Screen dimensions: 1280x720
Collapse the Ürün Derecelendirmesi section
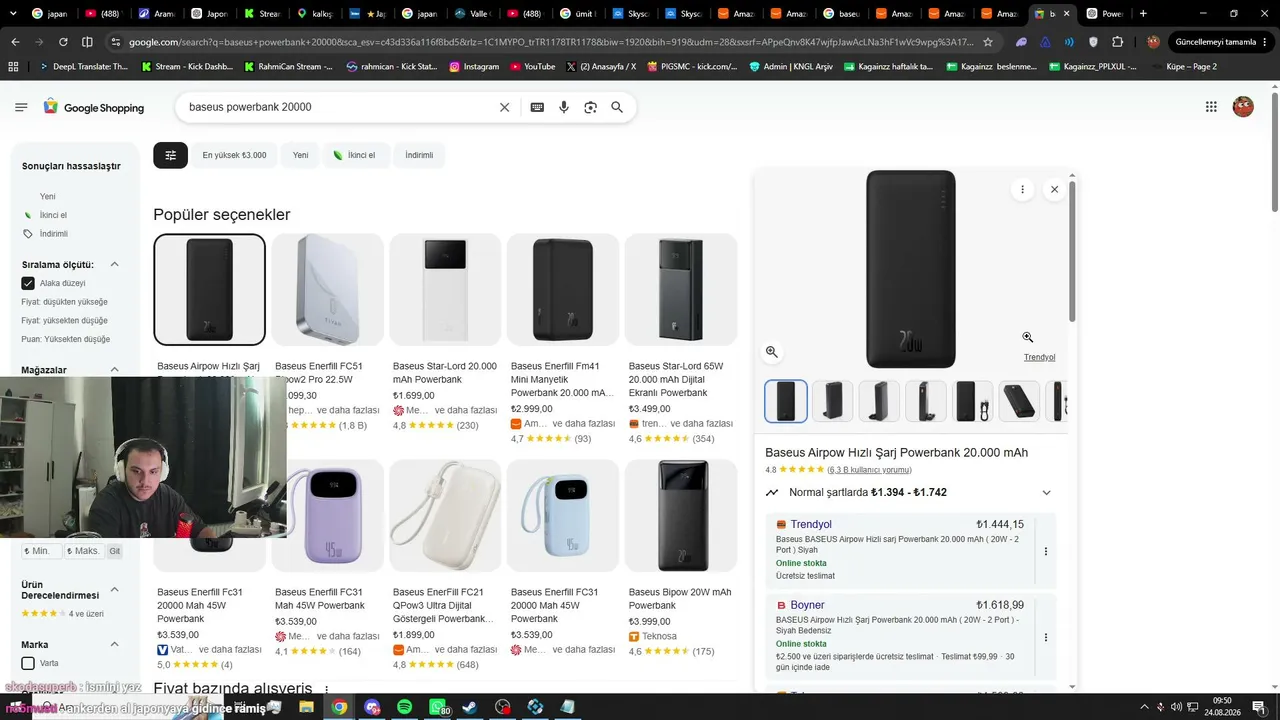[114, 590]
